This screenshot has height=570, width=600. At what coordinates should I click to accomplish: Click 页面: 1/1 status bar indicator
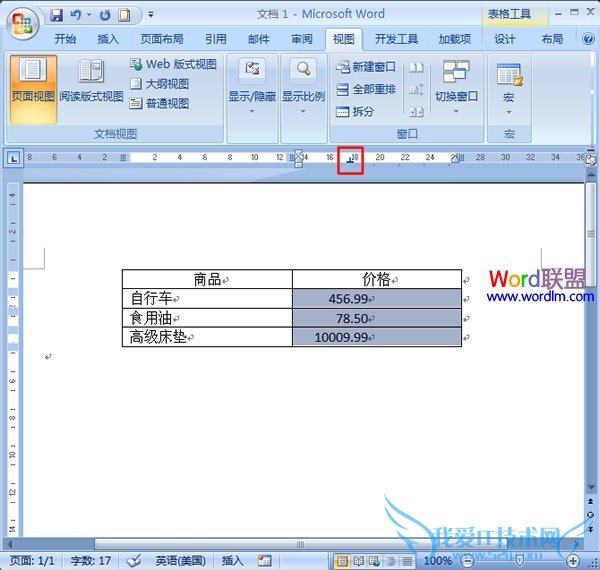pyautogui.click(x=32, y=561)
